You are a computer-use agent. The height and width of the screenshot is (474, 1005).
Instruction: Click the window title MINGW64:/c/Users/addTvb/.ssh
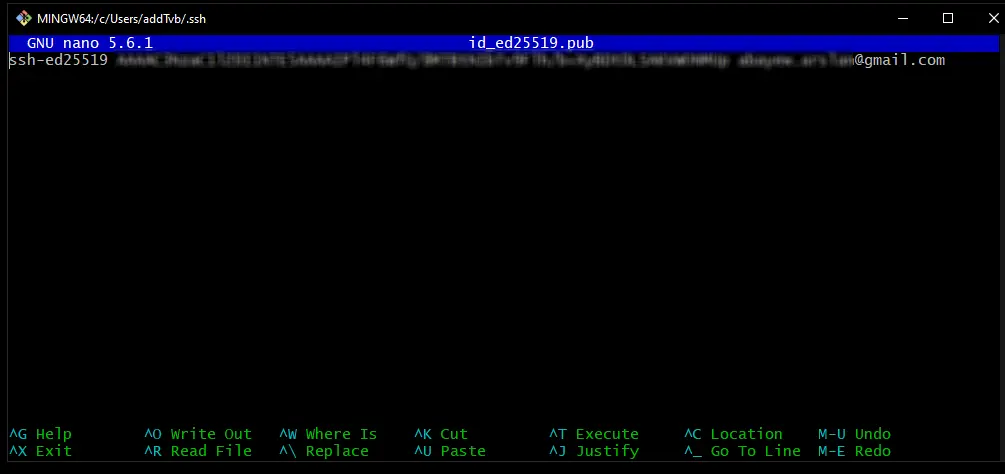click(x=122, y=19)
